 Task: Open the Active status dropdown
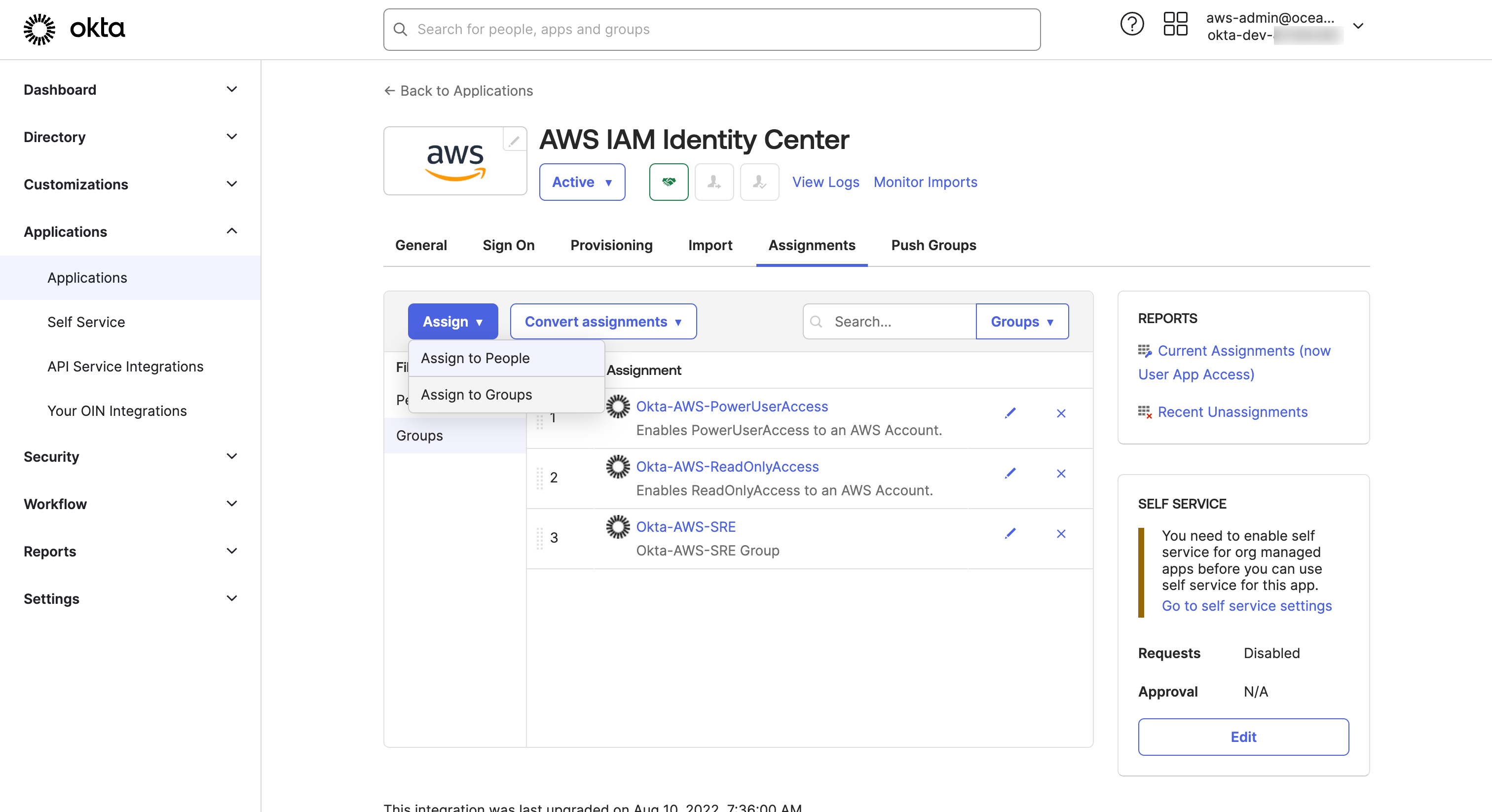582,182
